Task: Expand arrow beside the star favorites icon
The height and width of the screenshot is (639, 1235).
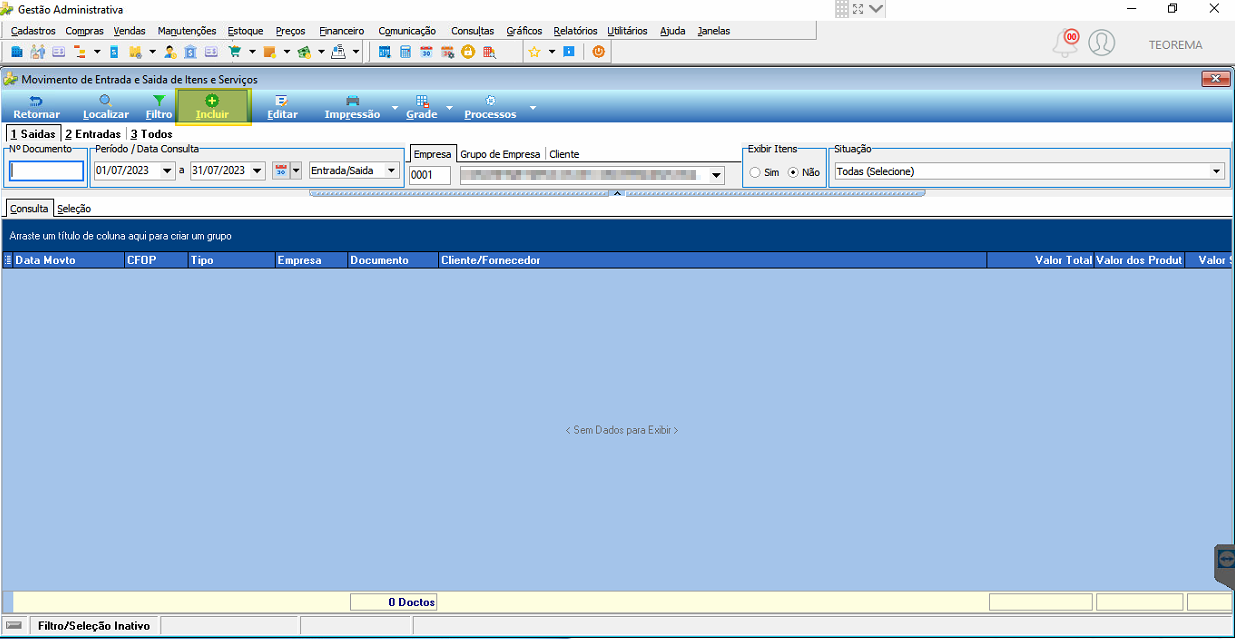Action: point(550,51)
